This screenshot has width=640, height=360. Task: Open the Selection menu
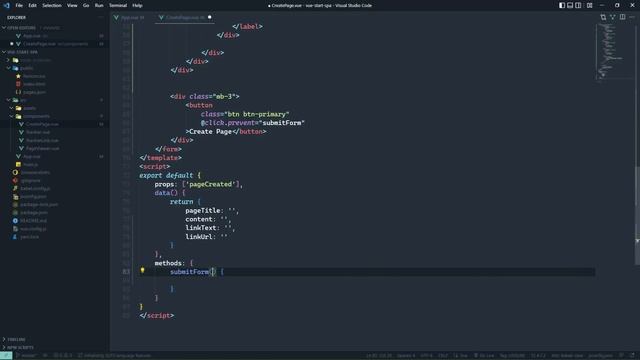[x=52, y=5]
